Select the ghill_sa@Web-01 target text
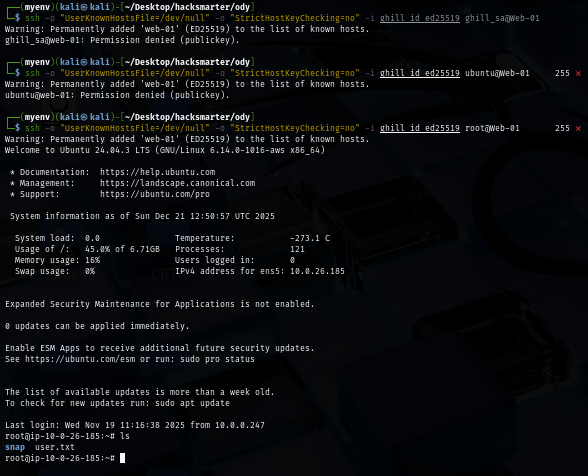The image size is (588, 476). pyautogui.click(x=502, y=18)
